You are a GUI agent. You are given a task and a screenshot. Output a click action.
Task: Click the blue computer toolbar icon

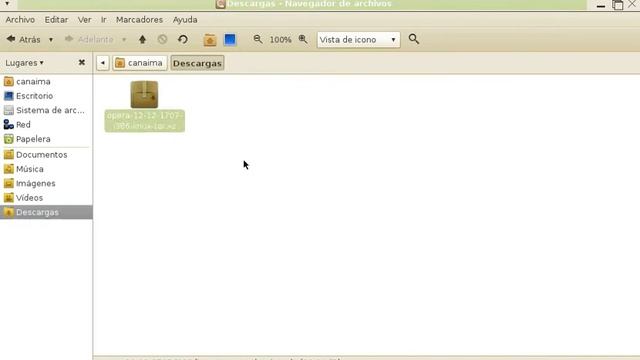(230, 40)
